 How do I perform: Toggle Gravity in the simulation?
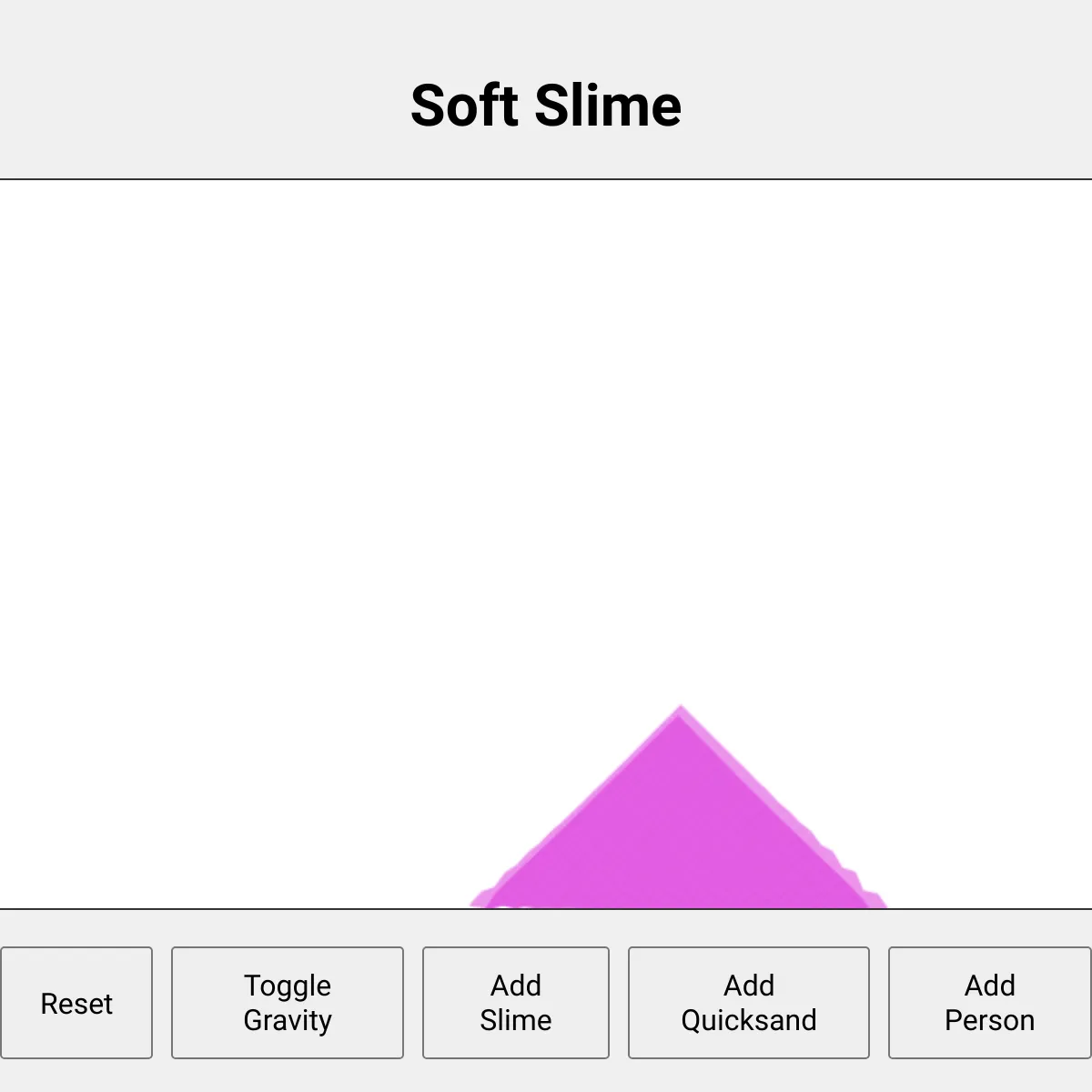click(288, 1003)
